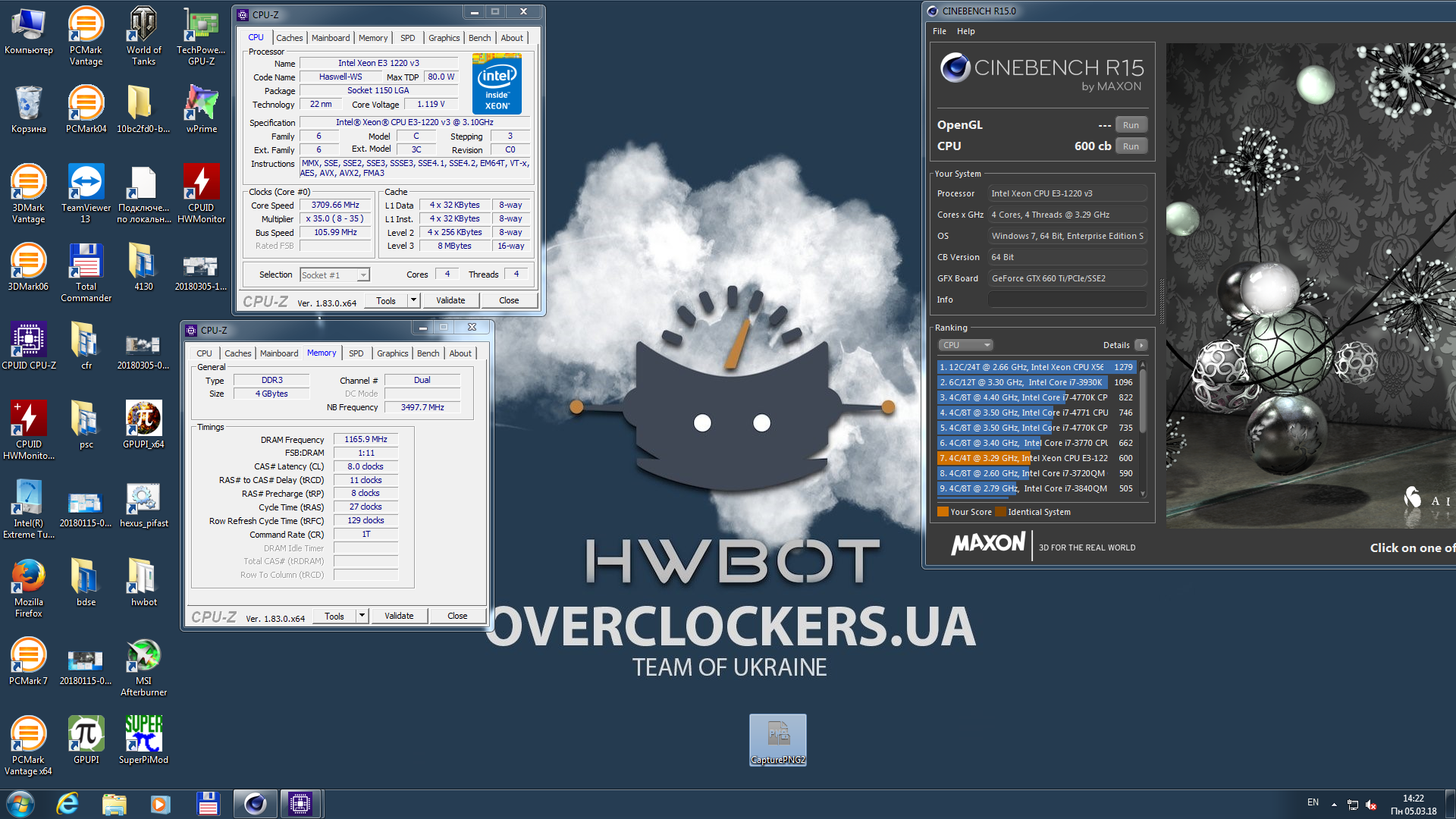1456x819 pixels.
Task: Launch MSI Afterburner desktop icon
Action: pos(143,667)
